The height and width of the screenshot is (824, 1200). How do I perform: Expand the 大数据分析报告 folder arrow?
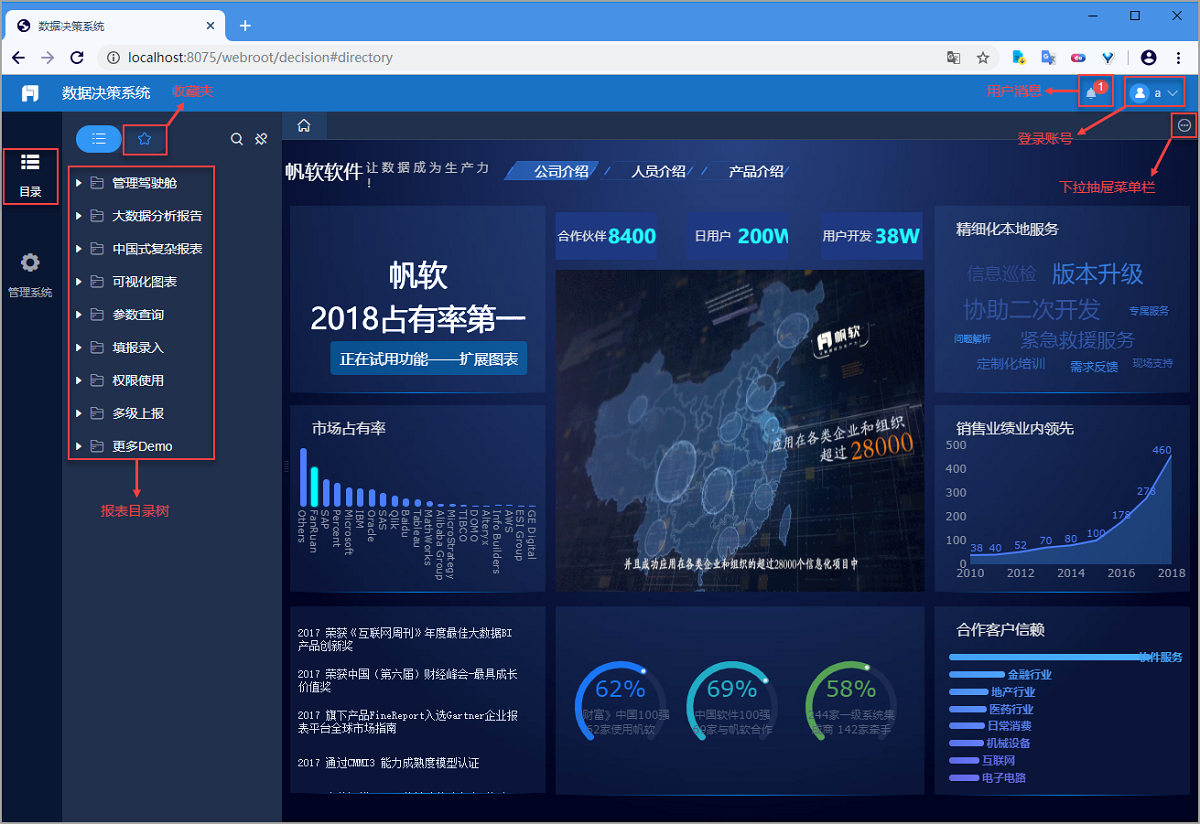(79, 216)
